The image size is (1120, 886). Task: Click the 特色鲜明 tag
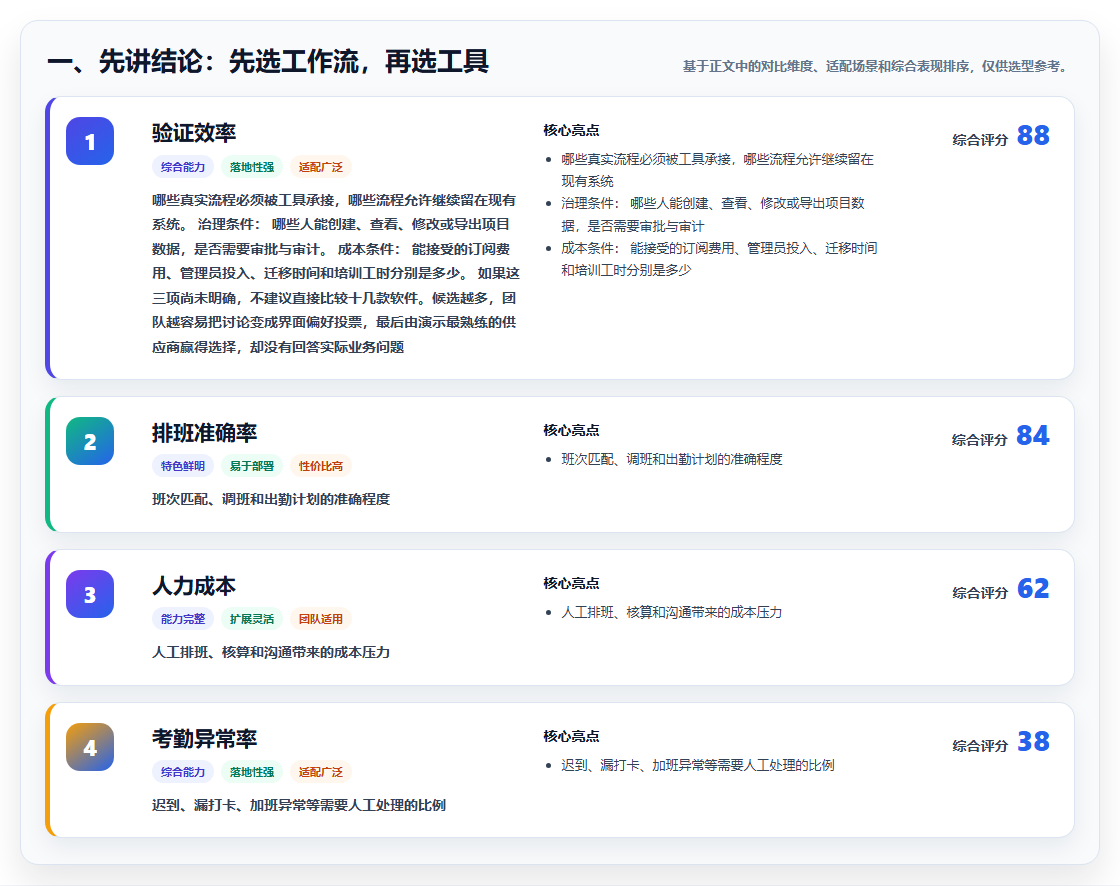(183, 466)
